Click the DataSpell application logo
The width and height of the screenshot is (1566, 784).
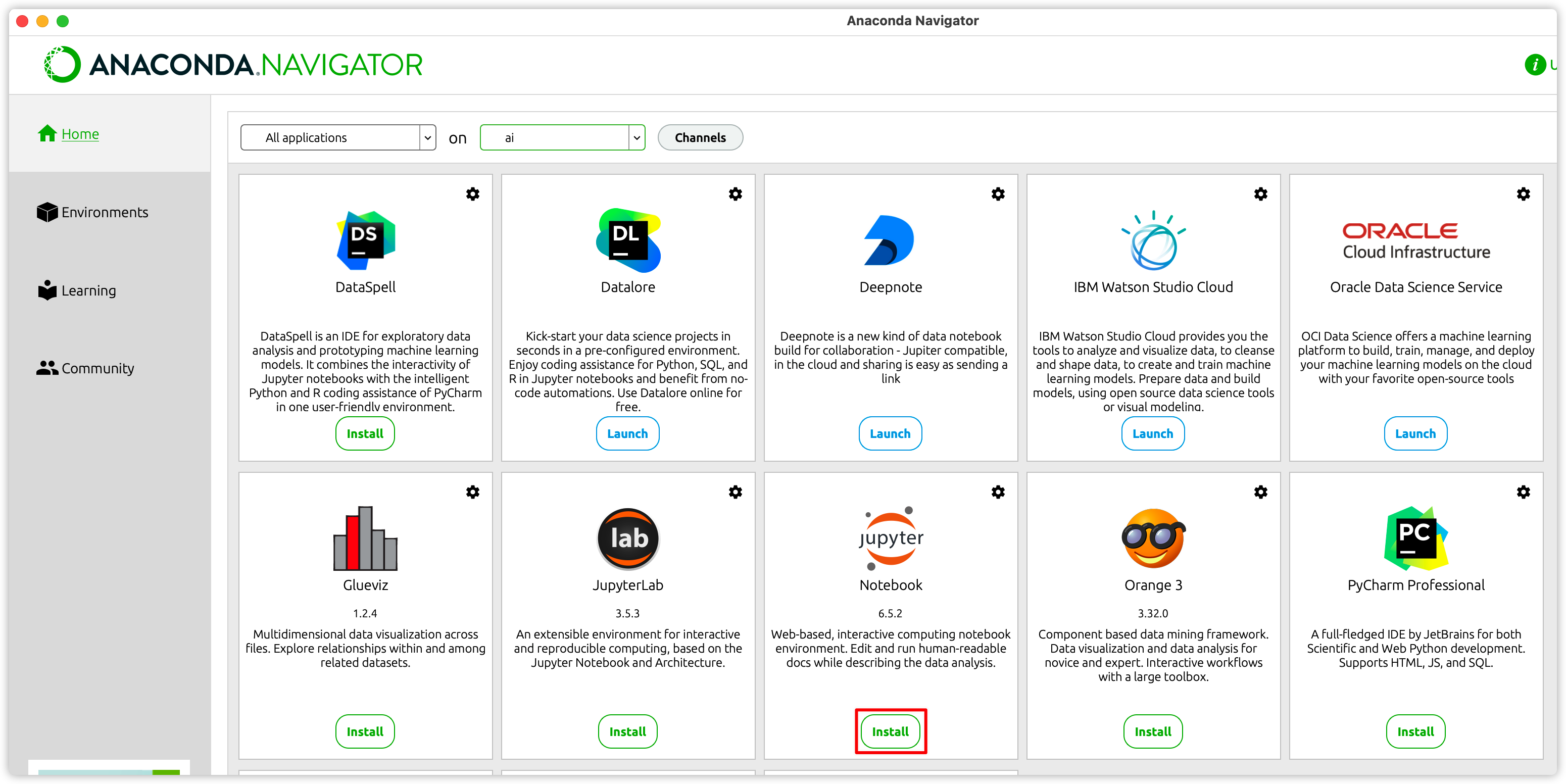[365, 240]
